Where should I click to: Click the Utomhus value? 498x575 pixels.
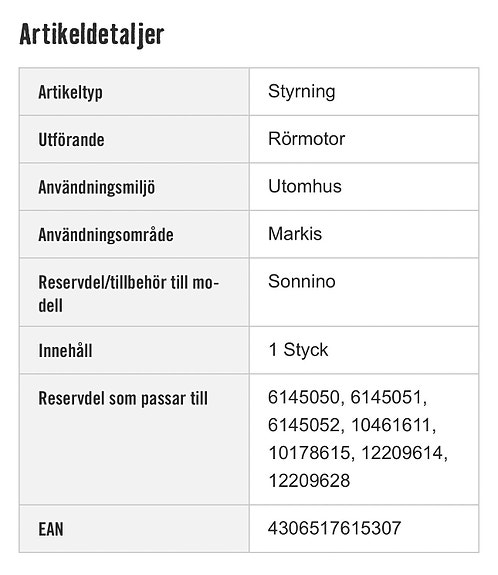[305, 186]
